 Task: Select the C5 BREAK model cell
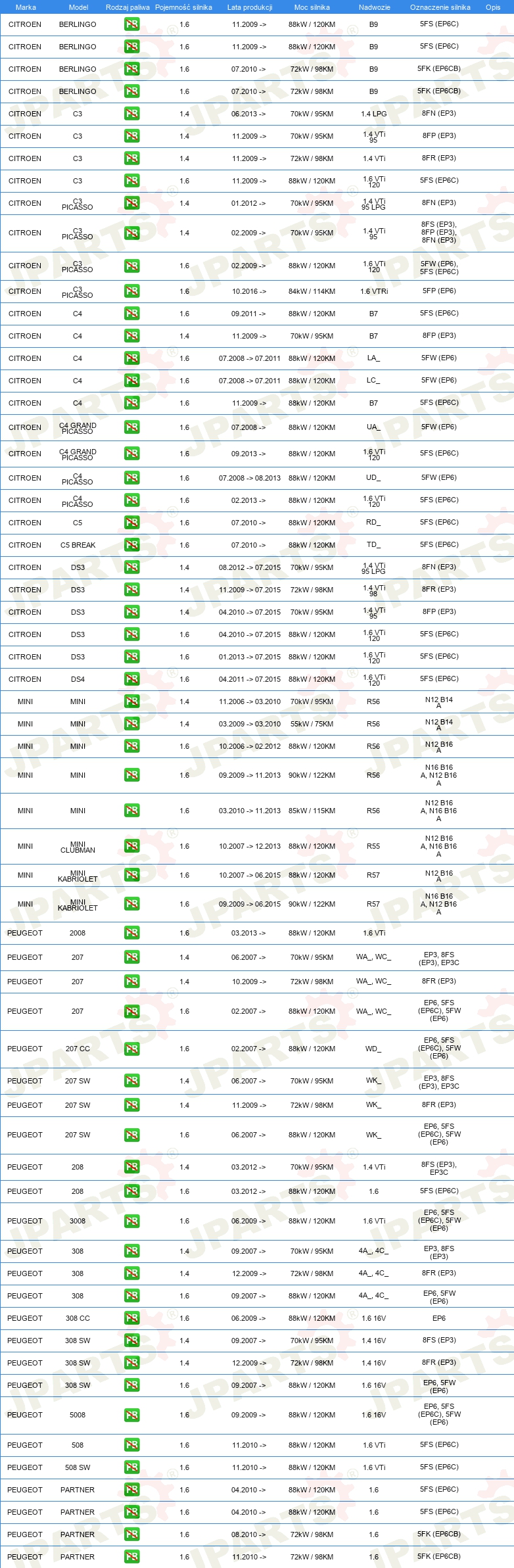(78, 545)
